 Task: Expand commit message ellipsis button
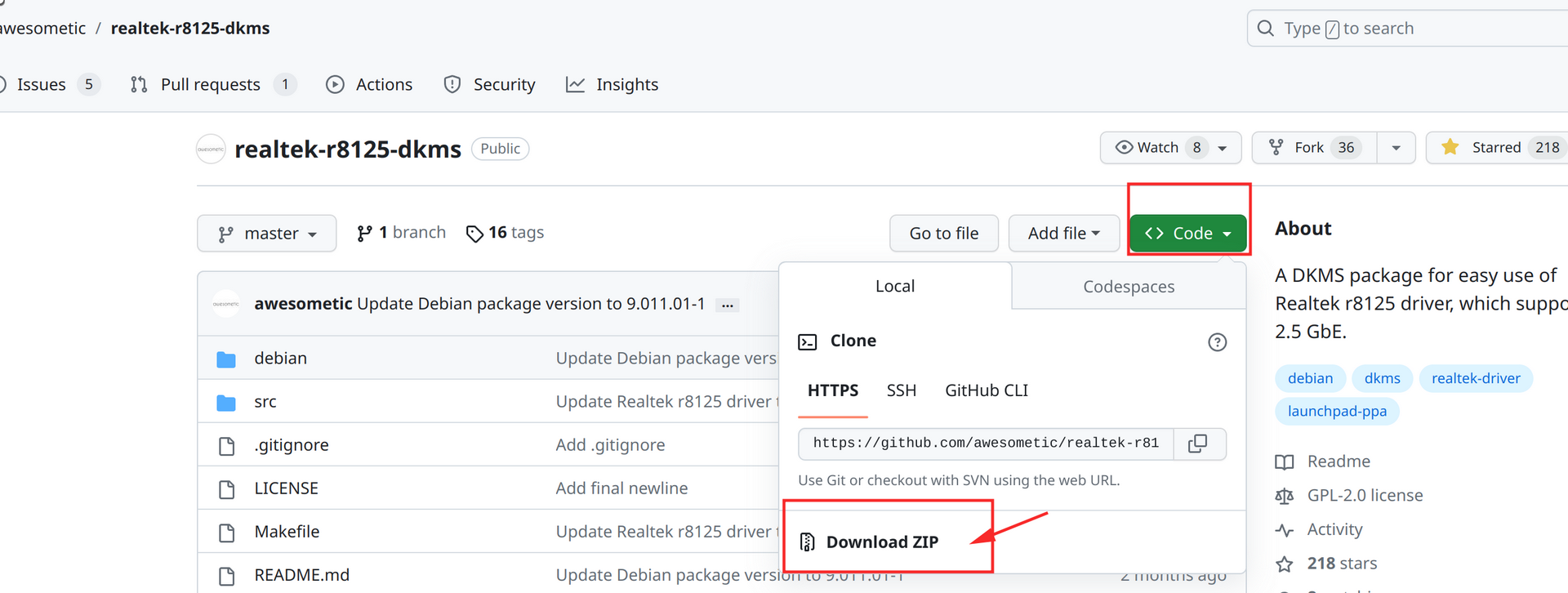(x=727, y=305)
